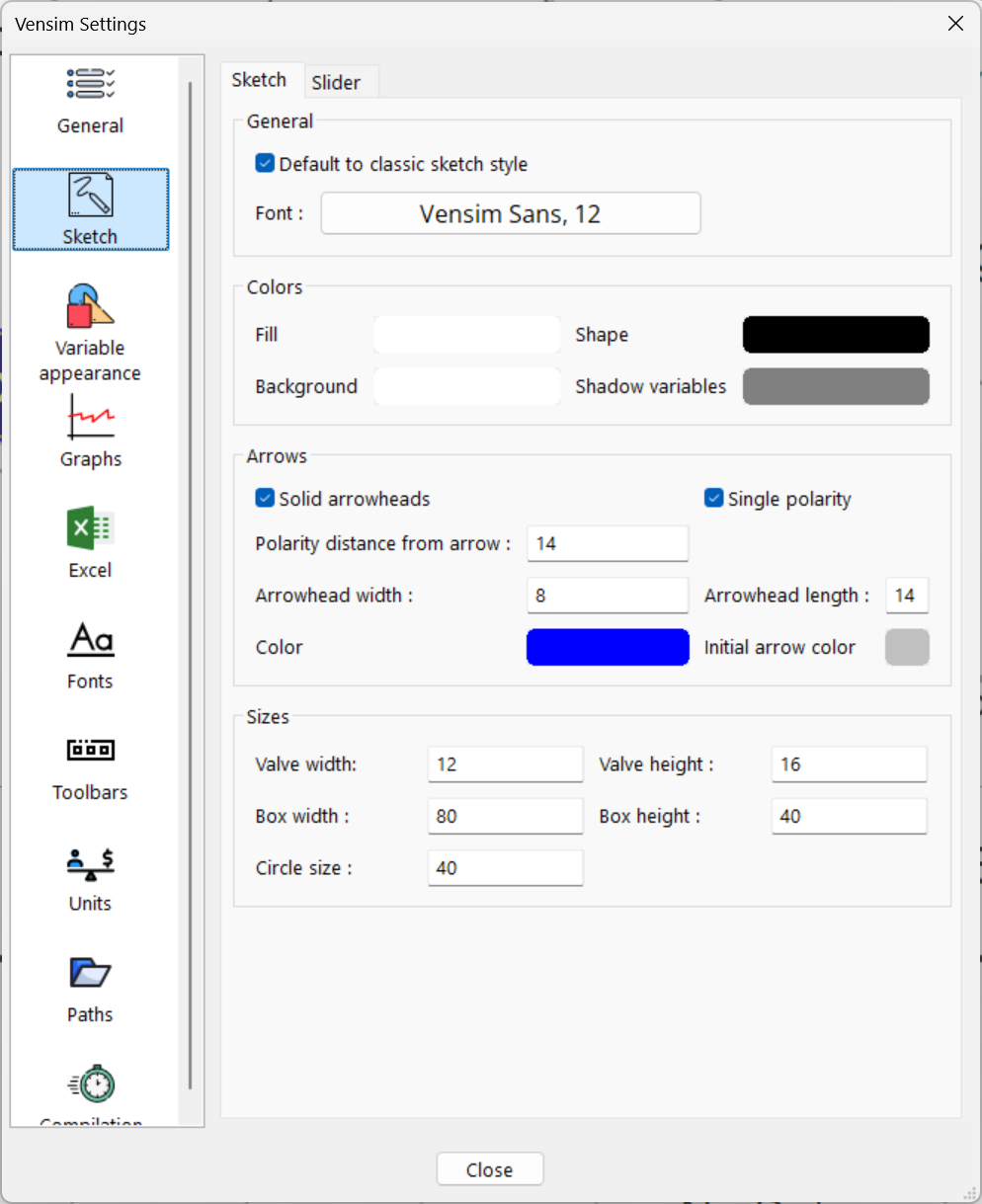Select the Sketch tab
The width and height of the screenshot is (982, 1204).
coord(260,80)
